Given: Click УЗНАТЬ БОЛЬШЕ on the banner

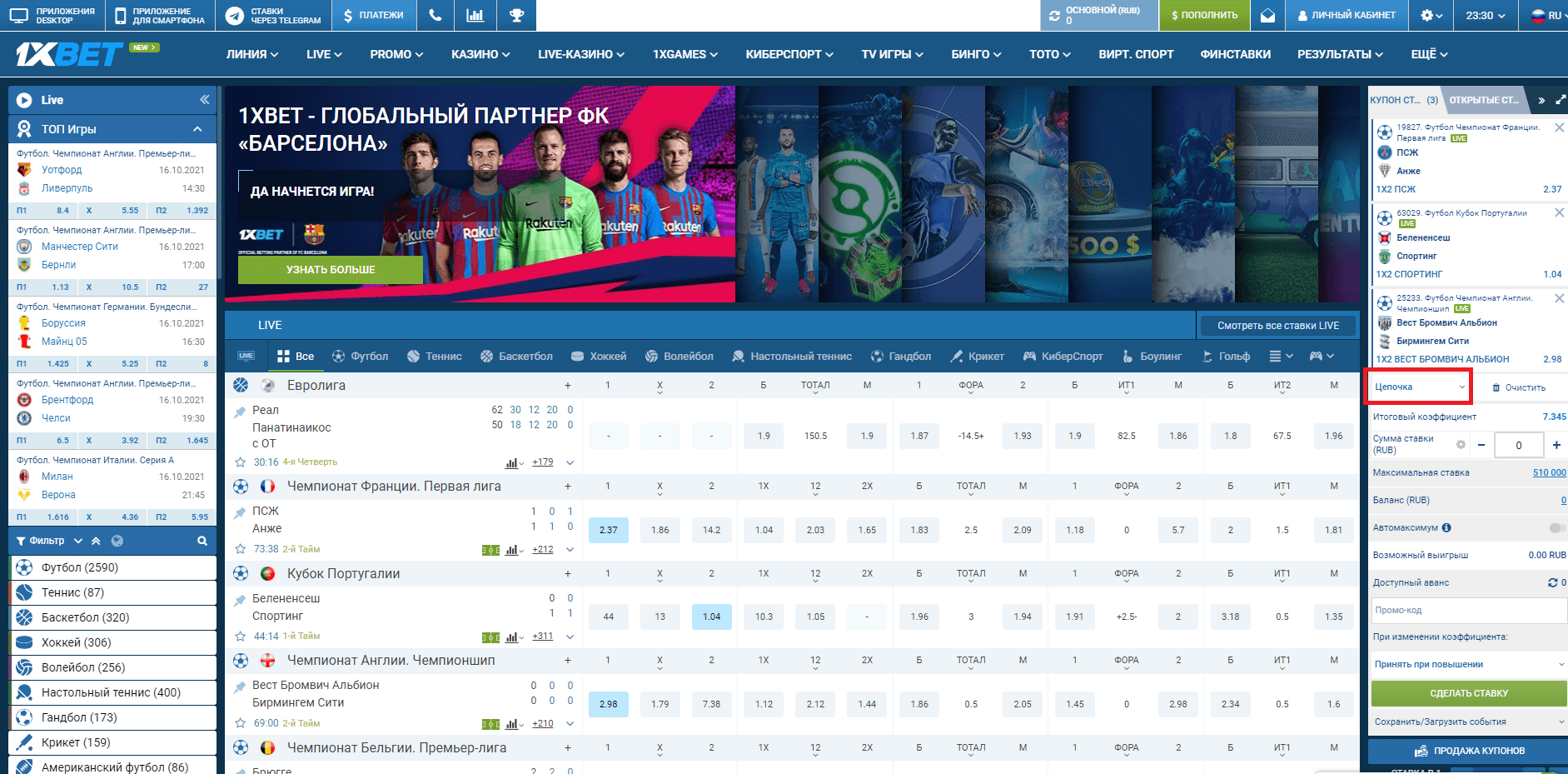Looking at the screenshot, I should 331,270.
